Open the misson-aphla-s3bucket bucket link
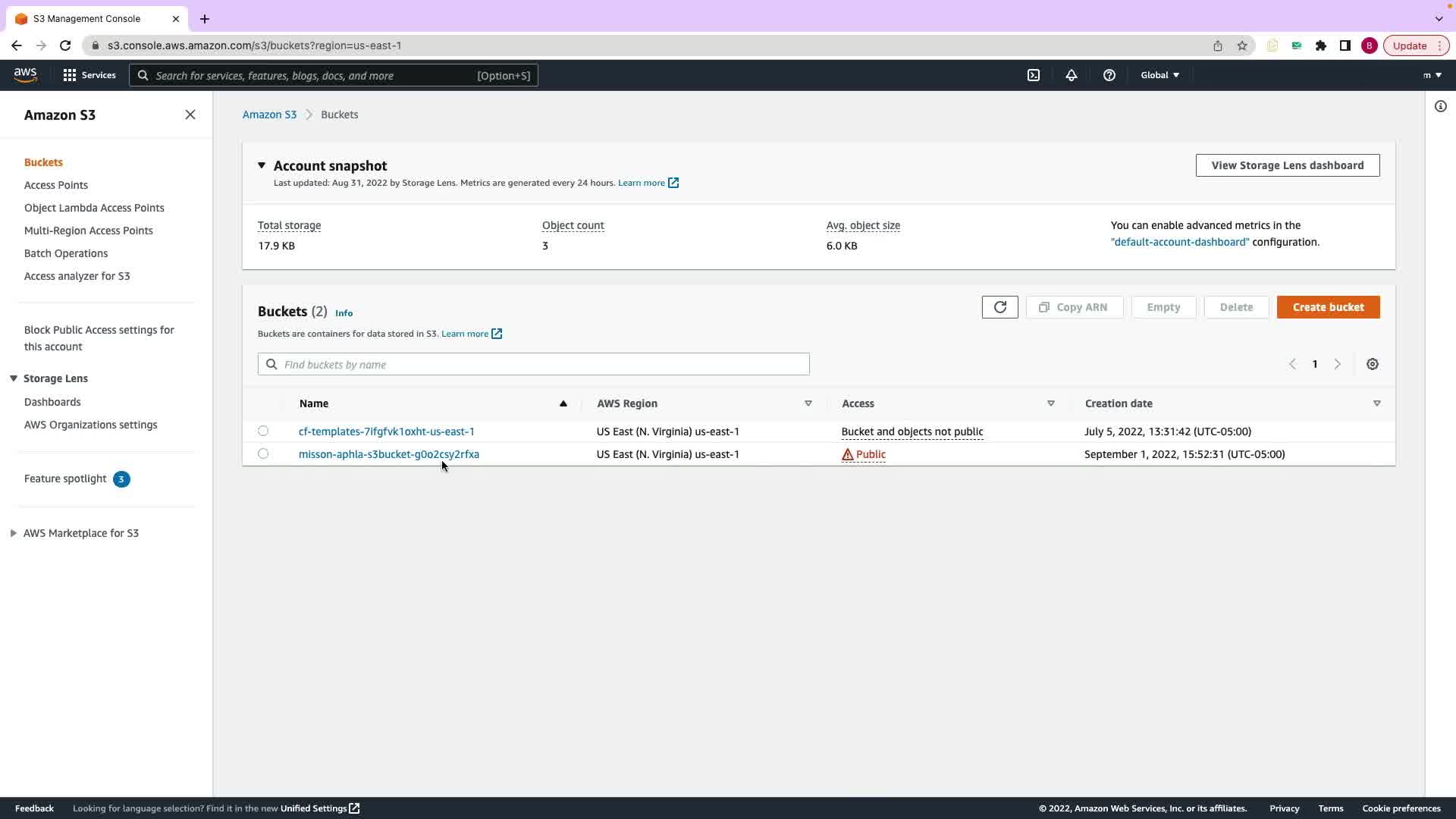1456x819 pixels. [388, 454]
